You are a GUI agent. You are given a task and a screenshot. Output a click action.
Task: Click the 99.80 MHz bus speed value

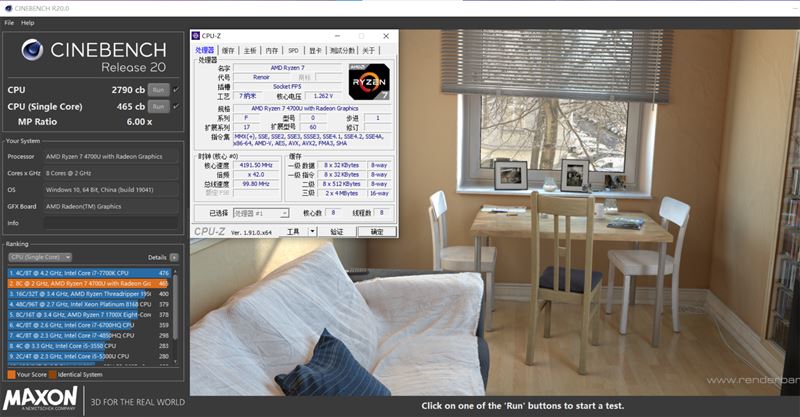256,184
